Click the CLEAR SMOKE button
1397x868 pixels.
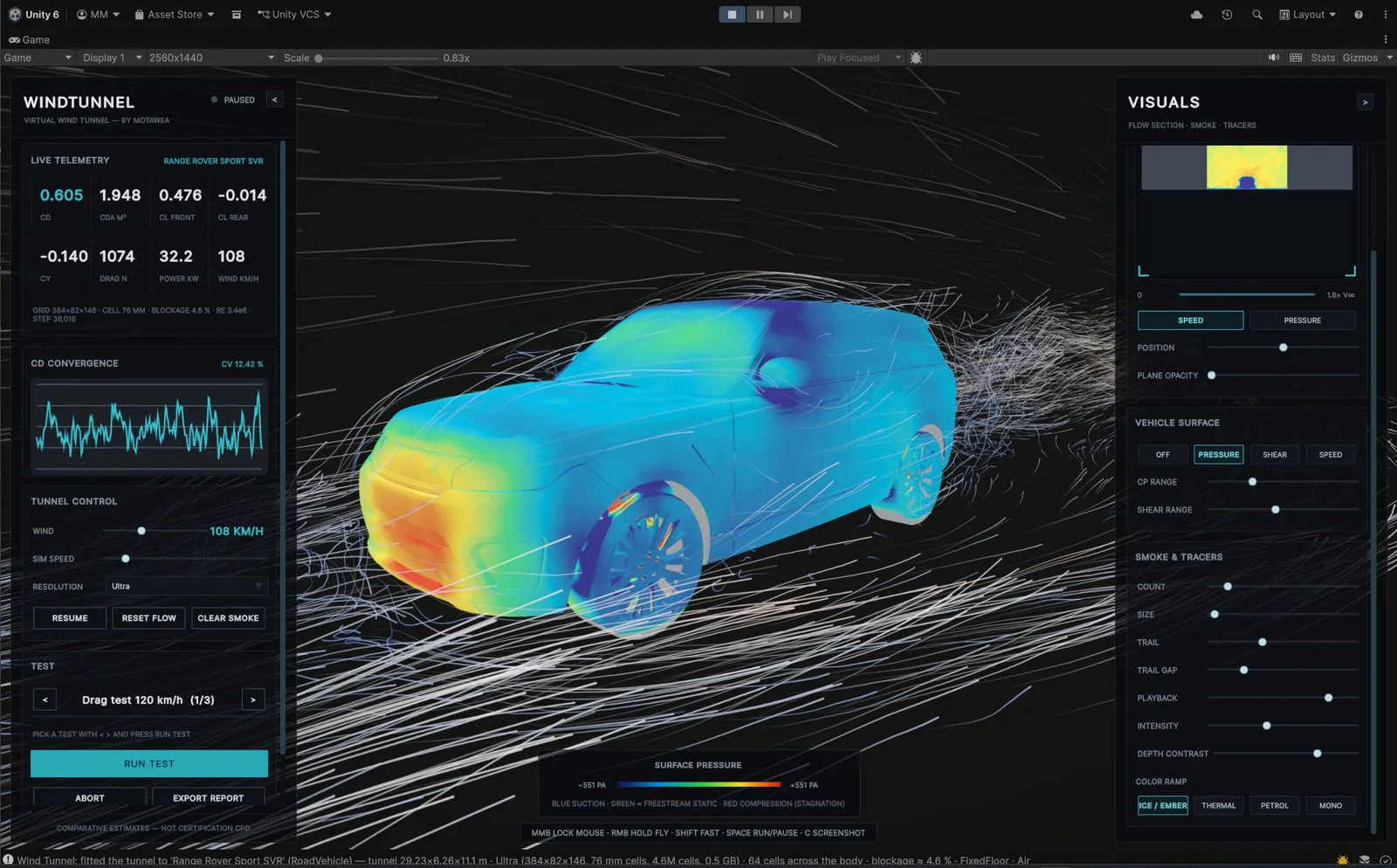coord(228,618)
